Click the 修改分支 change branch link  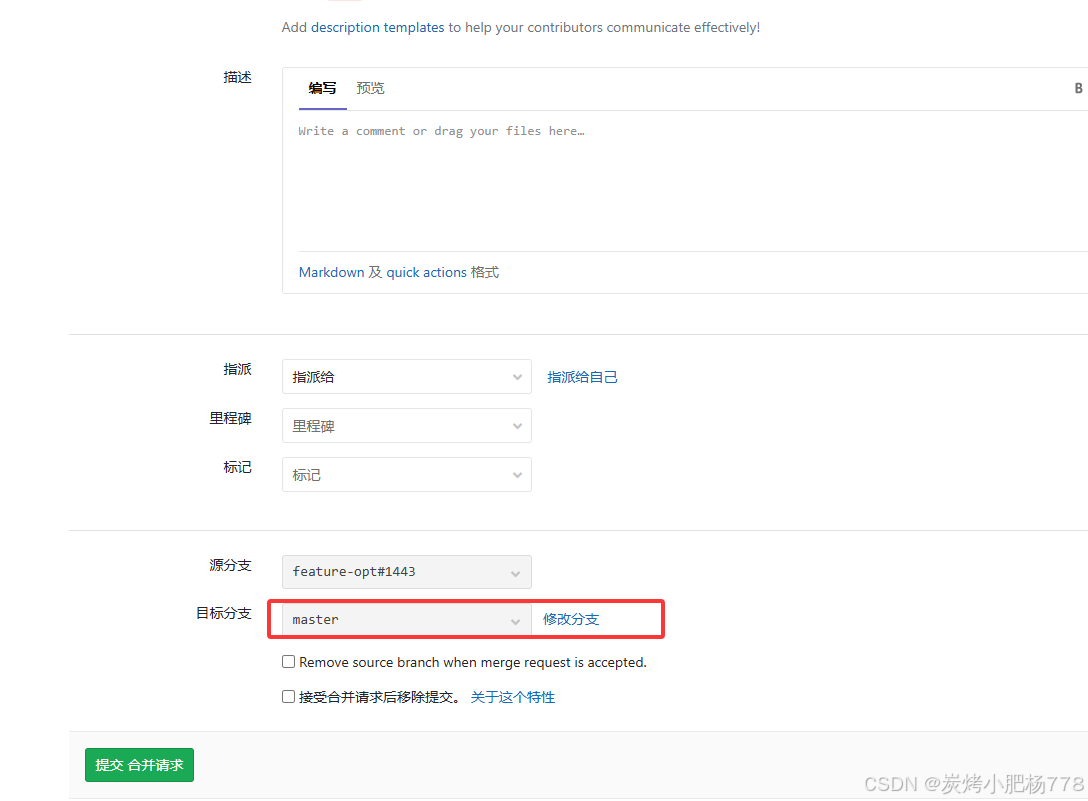point(571,619)
